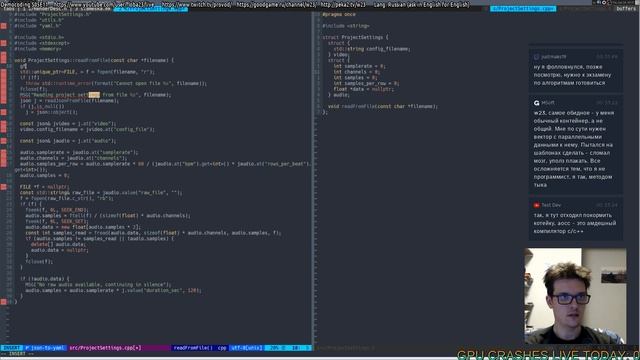Click 'const json& jvideo' line
This screenshot has width=640, height=360.
coord(68,124)
